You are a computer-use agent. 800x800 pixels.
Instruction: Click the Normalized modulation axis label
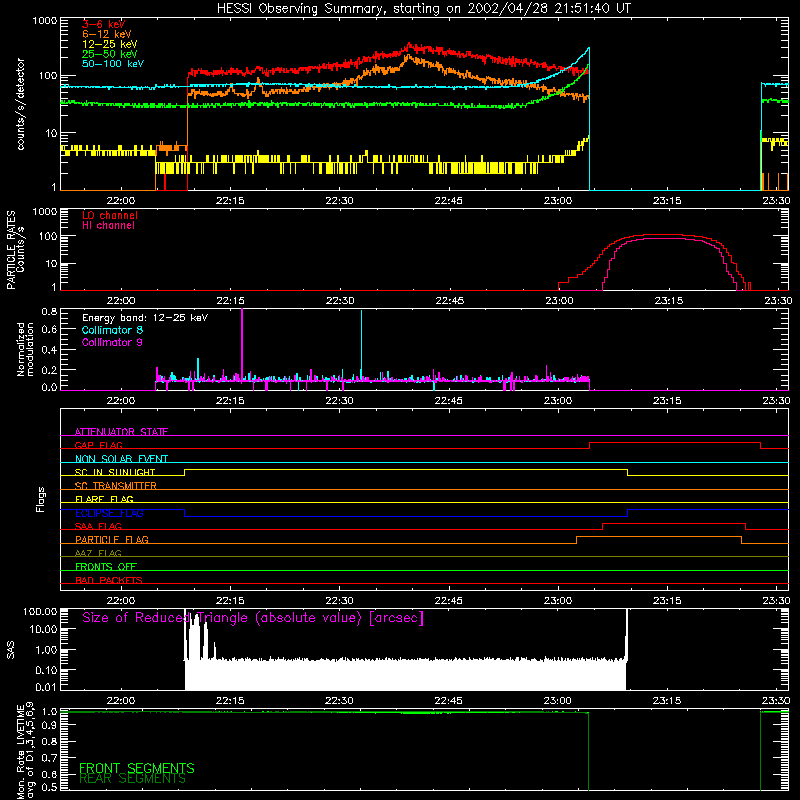tap(25, 349)
